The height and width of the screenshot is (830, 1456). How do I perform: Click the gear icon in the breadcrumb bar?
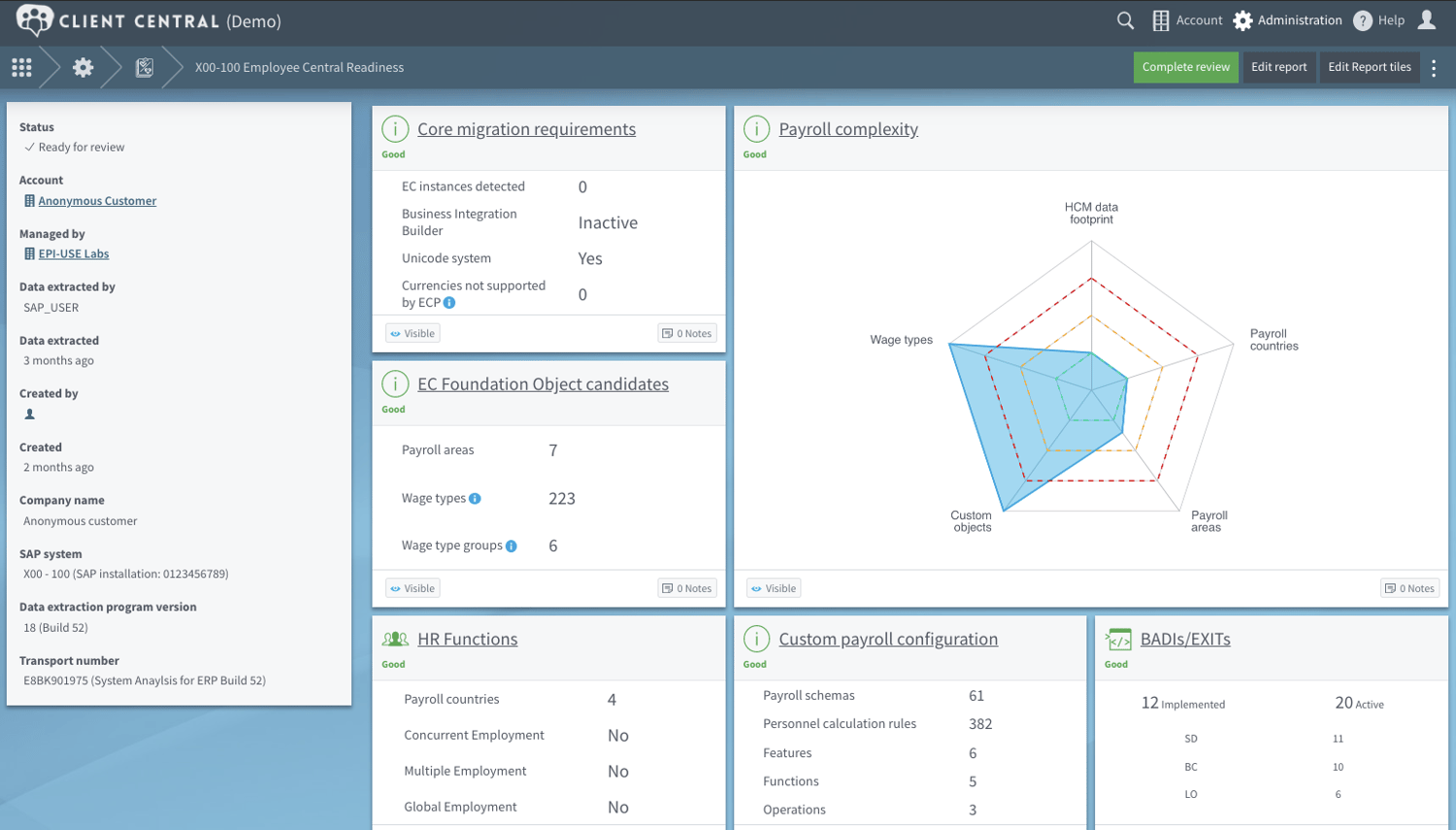83,67
